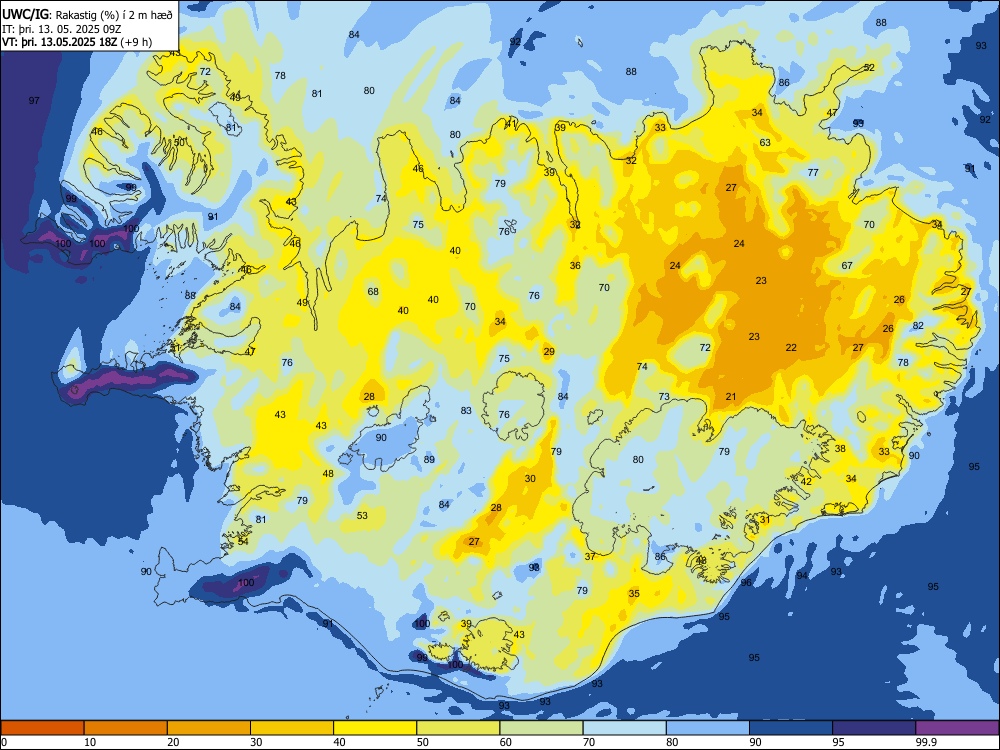
Task: Click the '94' humidity value offshore
Action: coord(802,576)
